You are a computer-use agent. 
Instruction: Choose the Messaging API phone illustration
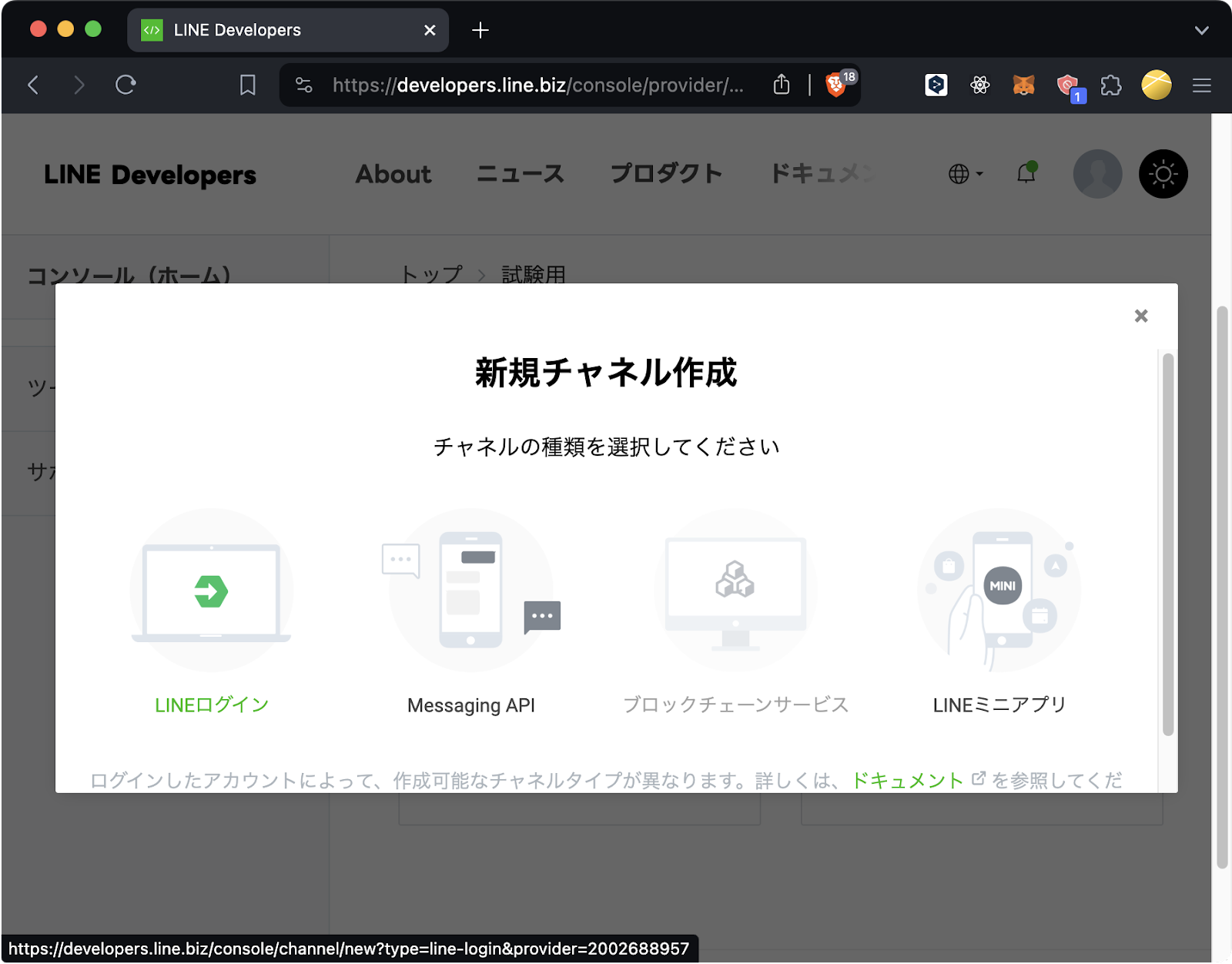pos(471,591)
